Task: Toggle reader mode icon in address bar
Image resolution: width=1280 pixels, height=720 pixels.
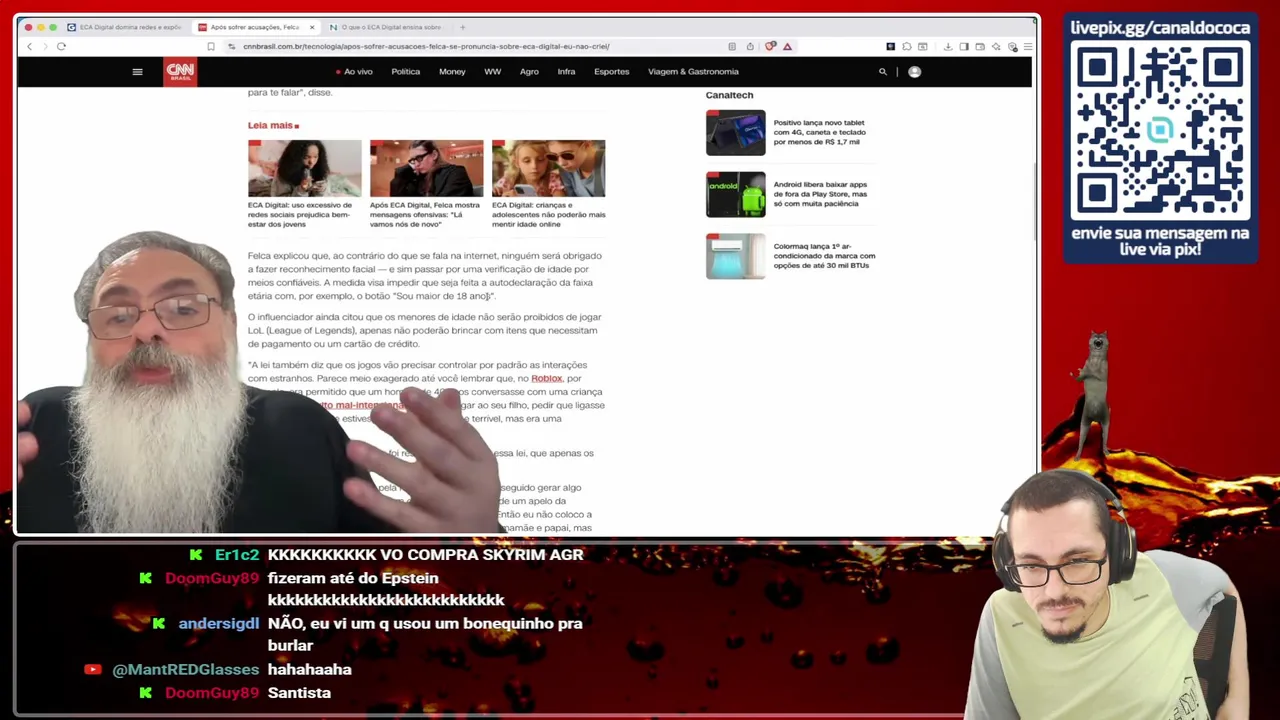Action: [732, 46]
